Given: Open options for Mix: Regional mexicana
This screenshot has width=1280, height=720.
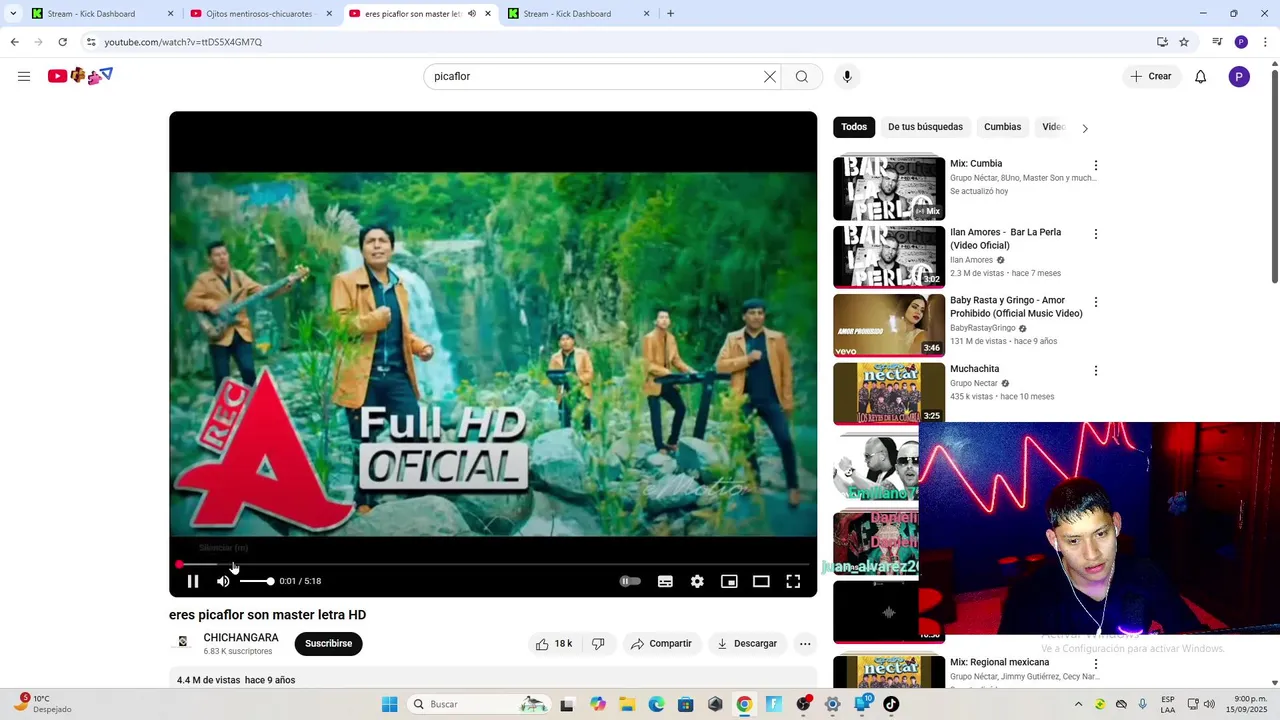Looking at the screenshot, I should click(1096, 665).
